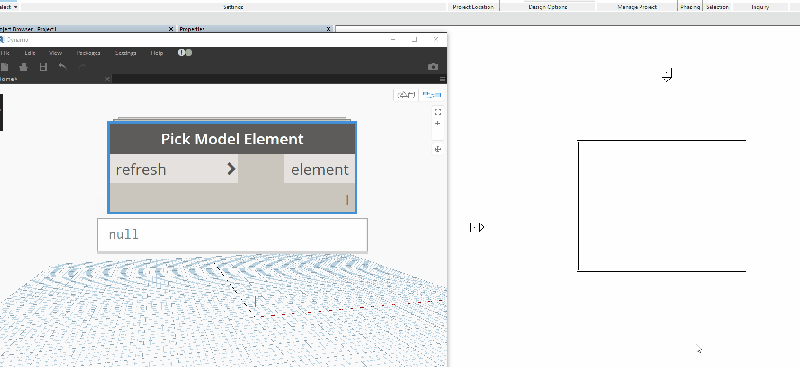Expand the Select dropdown in Revit ribbon
The width and height of the screenshot is (800, 367).
tap(9, 7)
